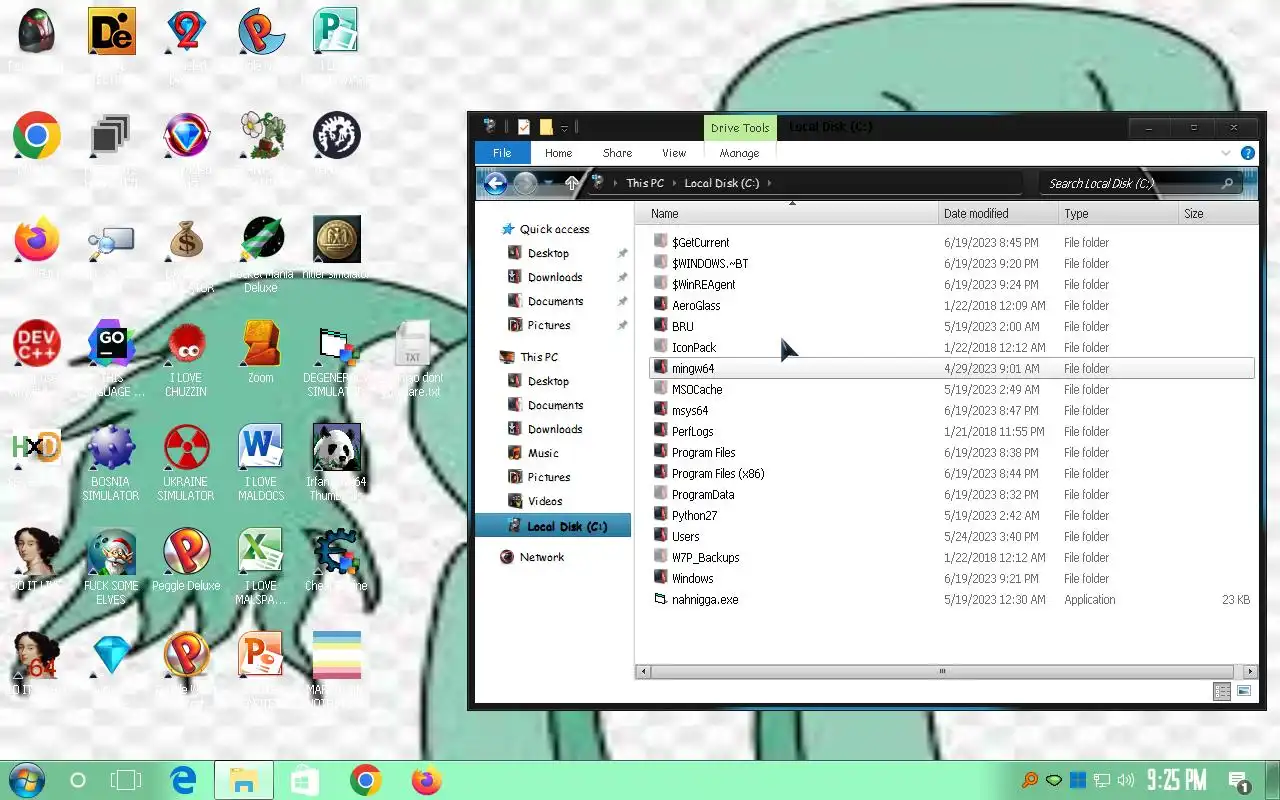The height and width of the screenshot is (800, 1280).
Task: Open Explorer help via blue question mark
Action: coord(1247,153)
